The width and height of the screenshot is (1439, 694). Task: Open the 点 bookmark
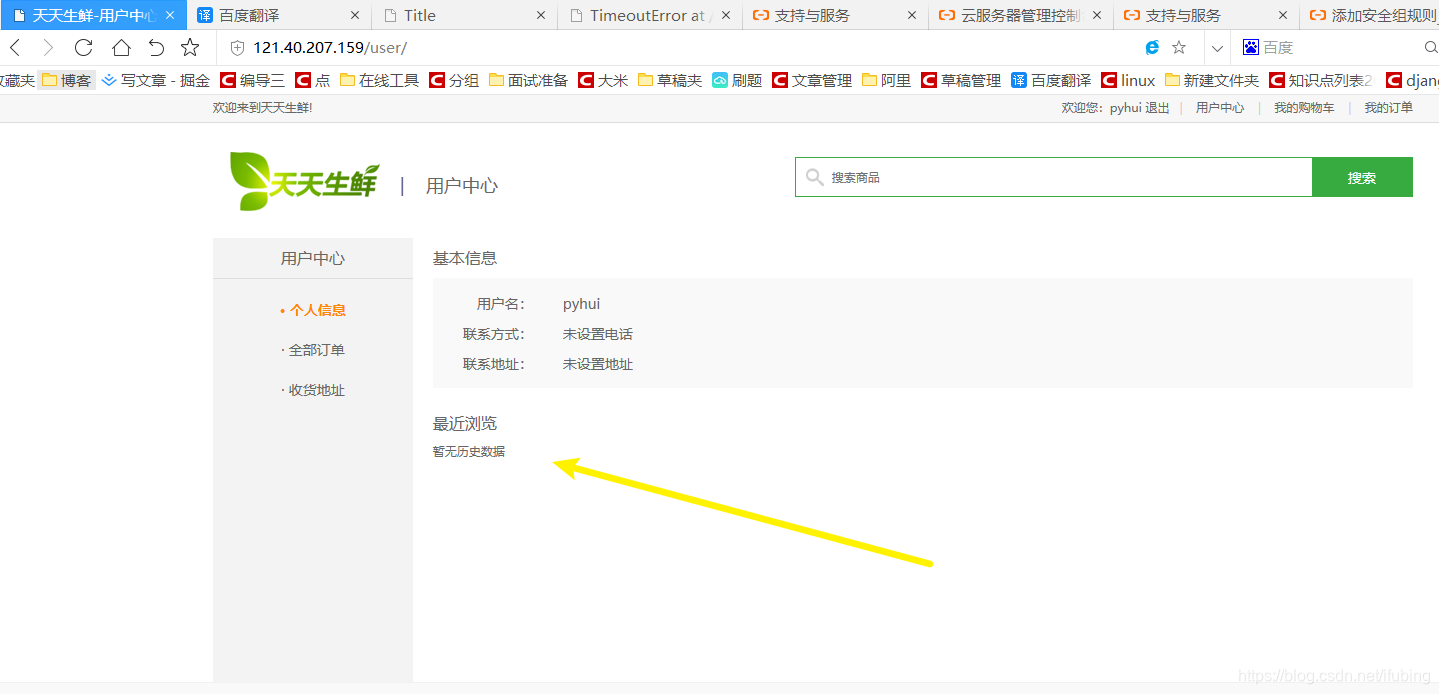pyautogui.click(x=312, y=80)
